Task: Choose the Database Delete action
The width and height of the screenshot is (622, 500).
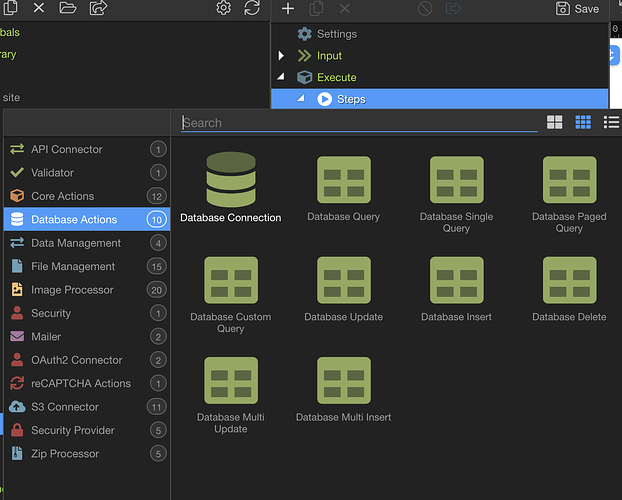Action: (569, 281)
